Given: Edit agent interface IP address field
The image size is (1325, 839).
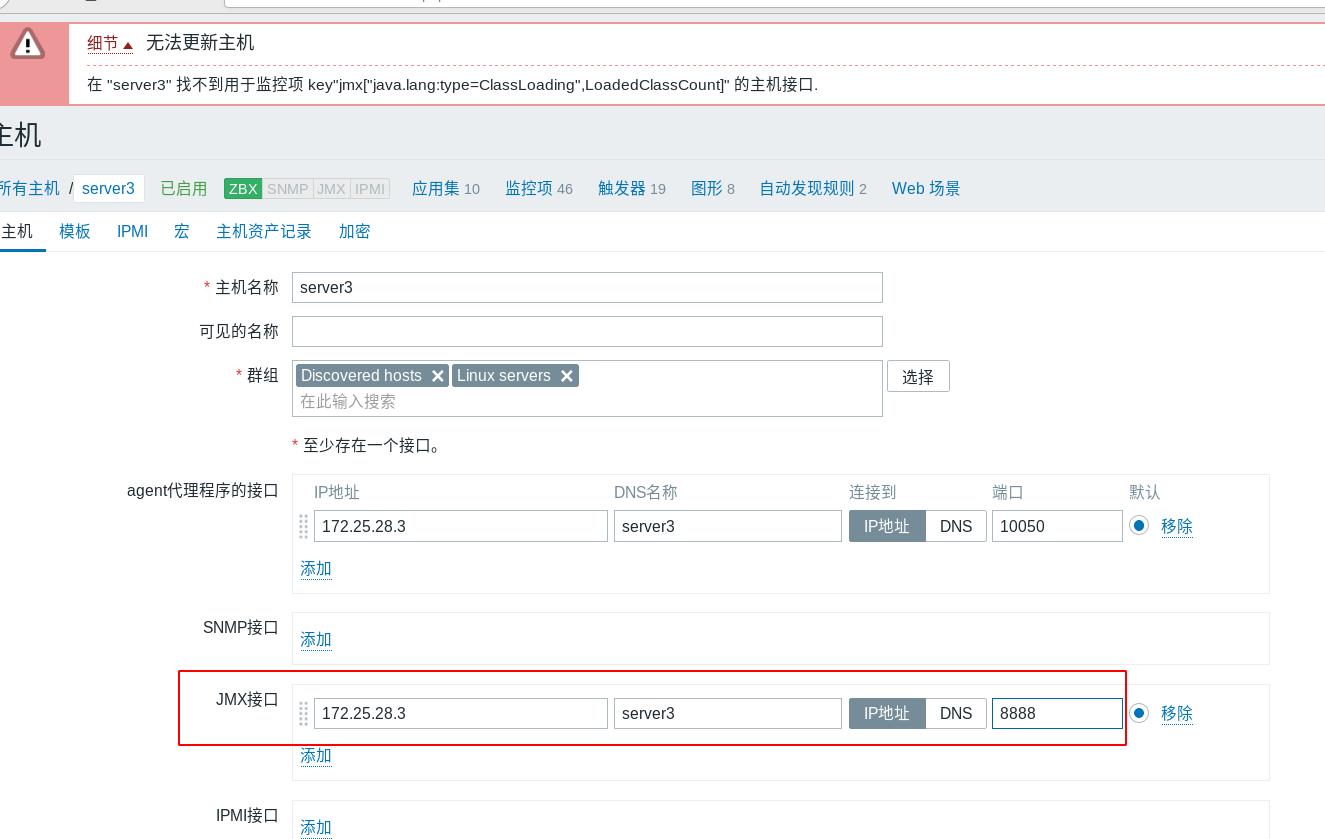Looking at the screenshot, I should click(461, 526).
